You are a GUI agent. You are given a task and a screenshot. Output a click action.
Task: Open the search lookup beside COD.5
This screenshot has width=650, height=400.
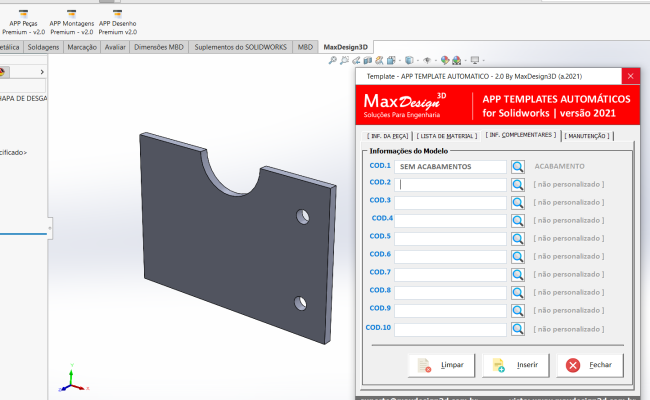click(518, 238)
